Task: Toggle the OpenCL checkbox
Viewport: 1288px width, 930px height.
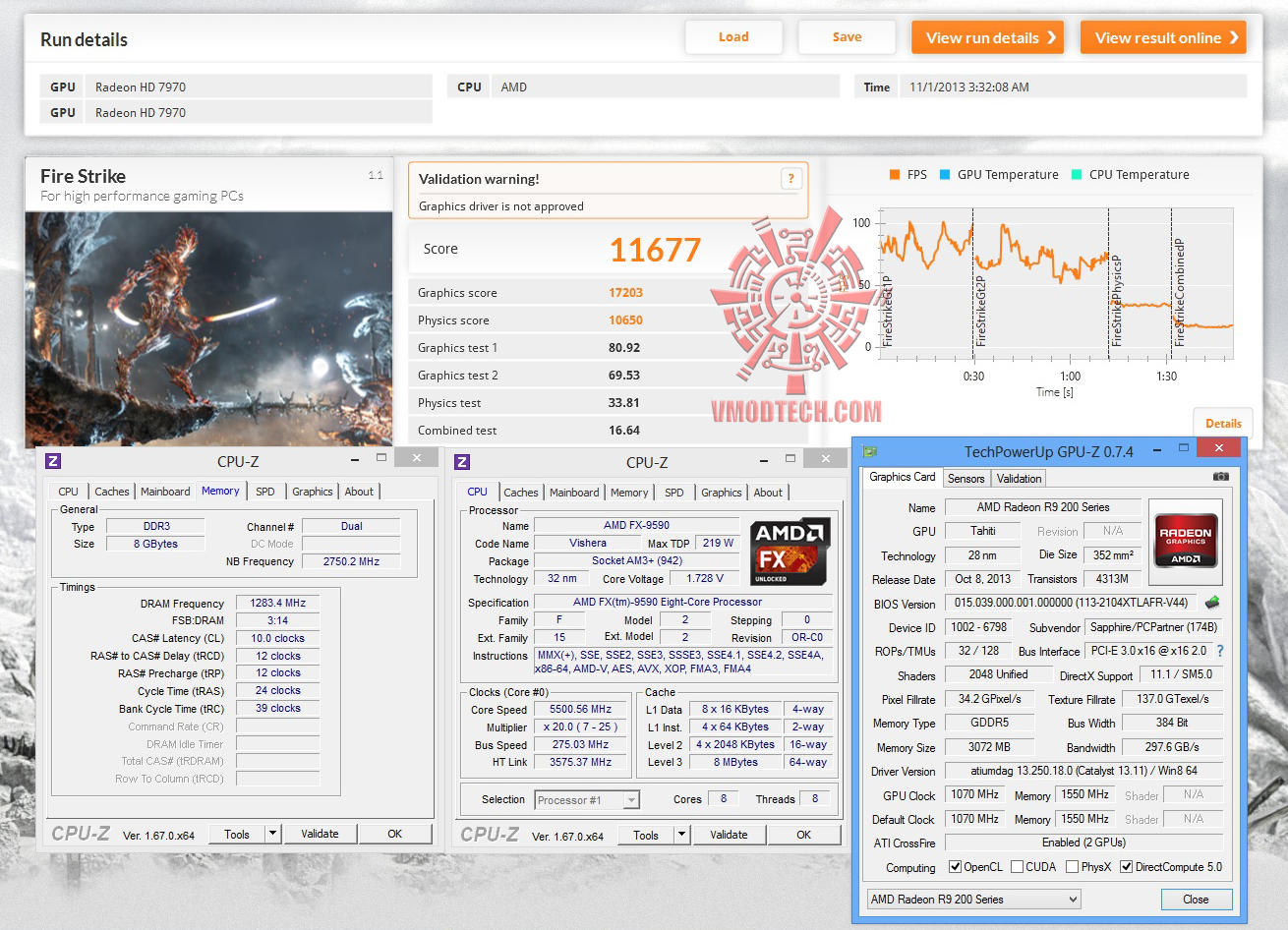Action: click(x=955, y=867)
